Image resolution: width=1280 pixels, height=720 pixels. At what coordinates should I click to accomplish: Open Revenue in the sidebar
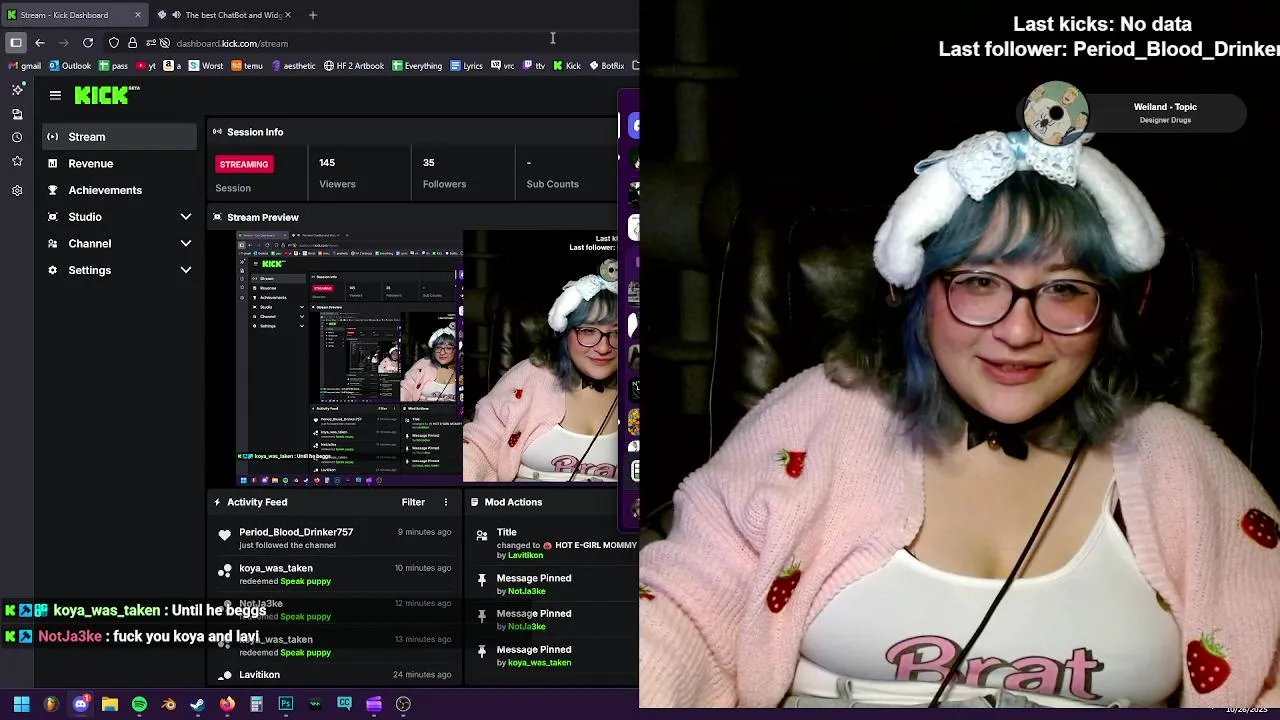120,163
